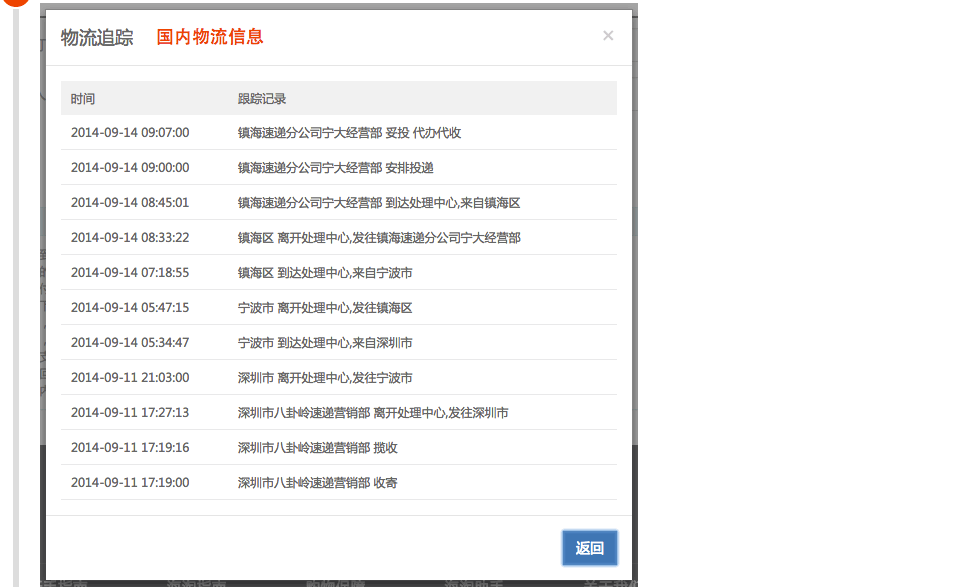Screen dimensions: 976x587
Task: Click the 返回 button
Action: 589,548
